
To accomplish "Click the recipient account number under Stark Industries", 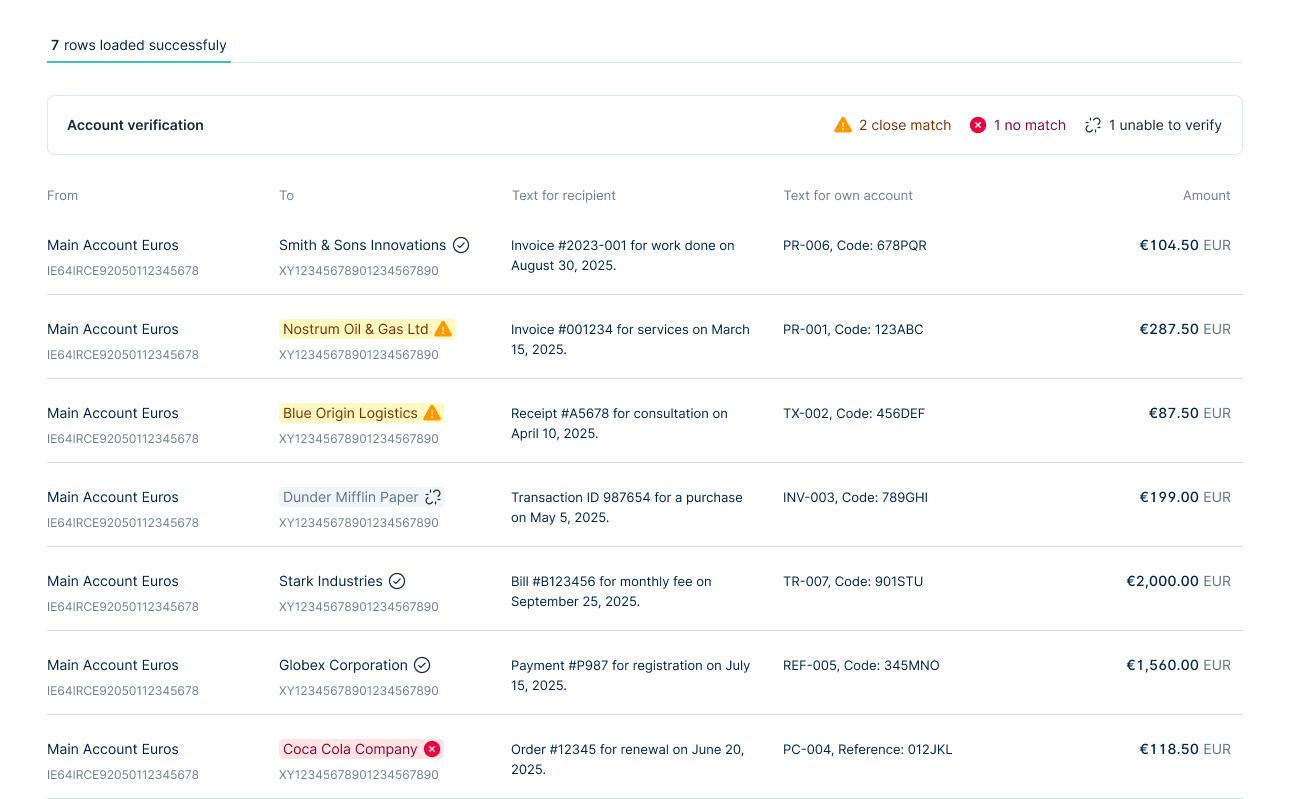I will click(359, 606).
